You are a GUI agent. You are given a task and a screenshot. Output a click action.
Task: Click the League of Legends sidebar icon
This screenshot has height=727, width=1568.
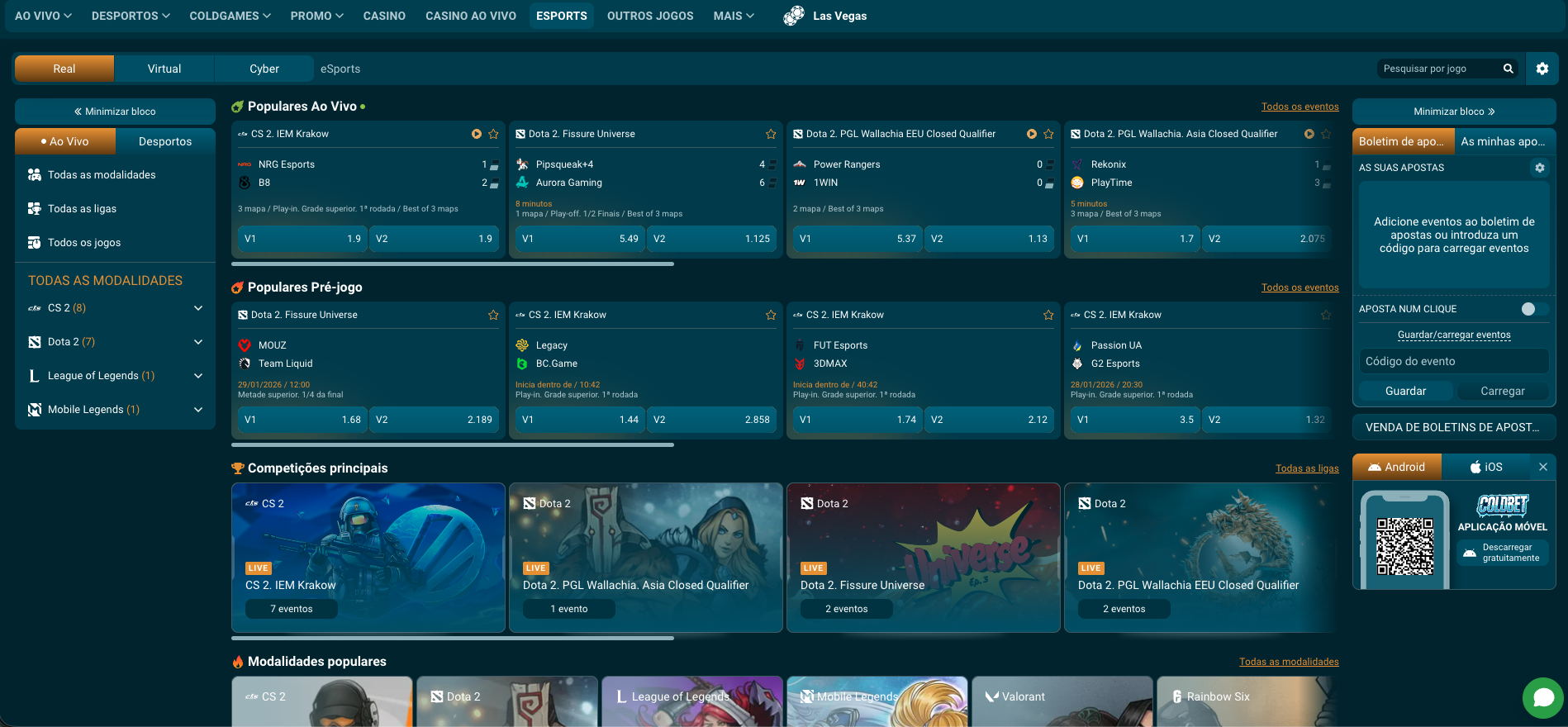tap(35, 376)
